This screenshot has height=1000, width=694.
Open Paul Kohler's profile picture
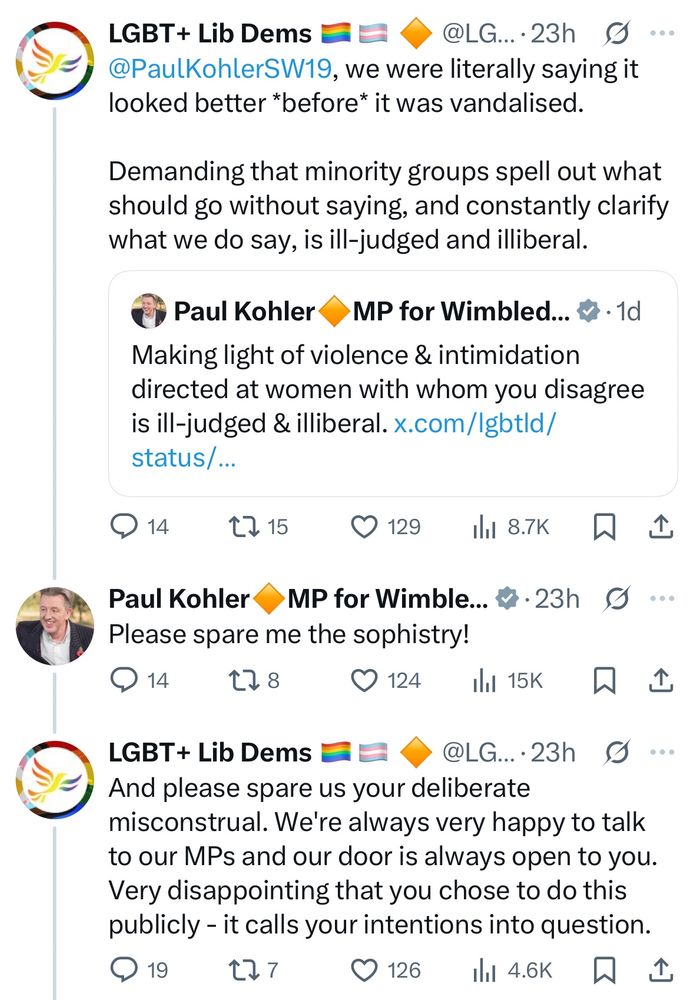[x=55, y=625]
